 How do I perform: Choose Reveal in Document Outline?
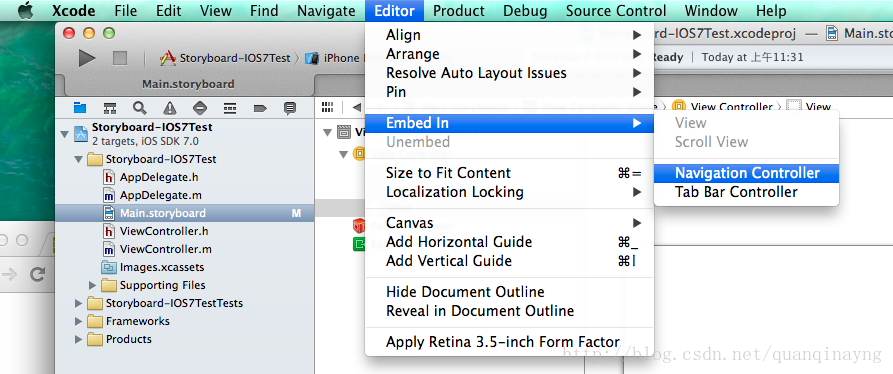point(509,311)
